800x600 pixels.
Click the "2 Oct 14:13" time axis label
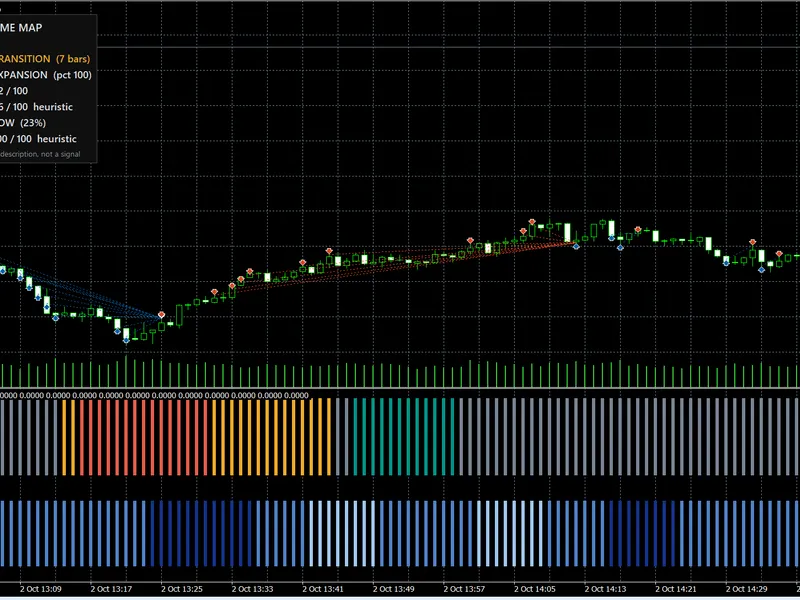click(x=605, y=589)
